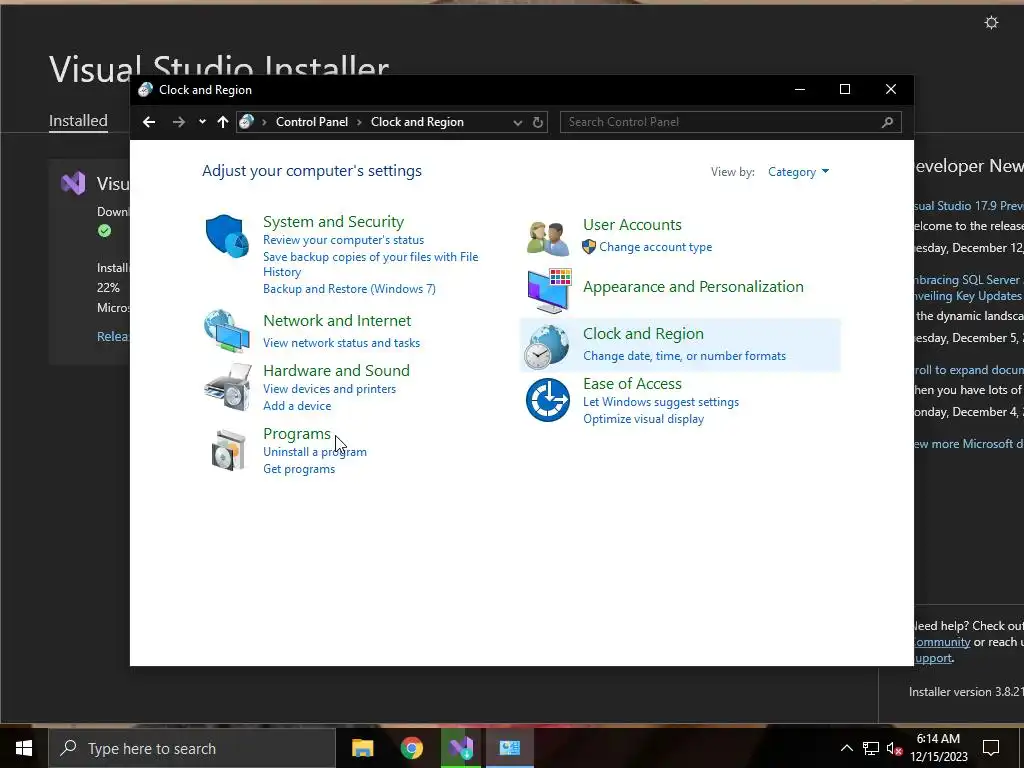Click the Search Control Panel field
1024x768 pixels.
click(x=731, y=122)
